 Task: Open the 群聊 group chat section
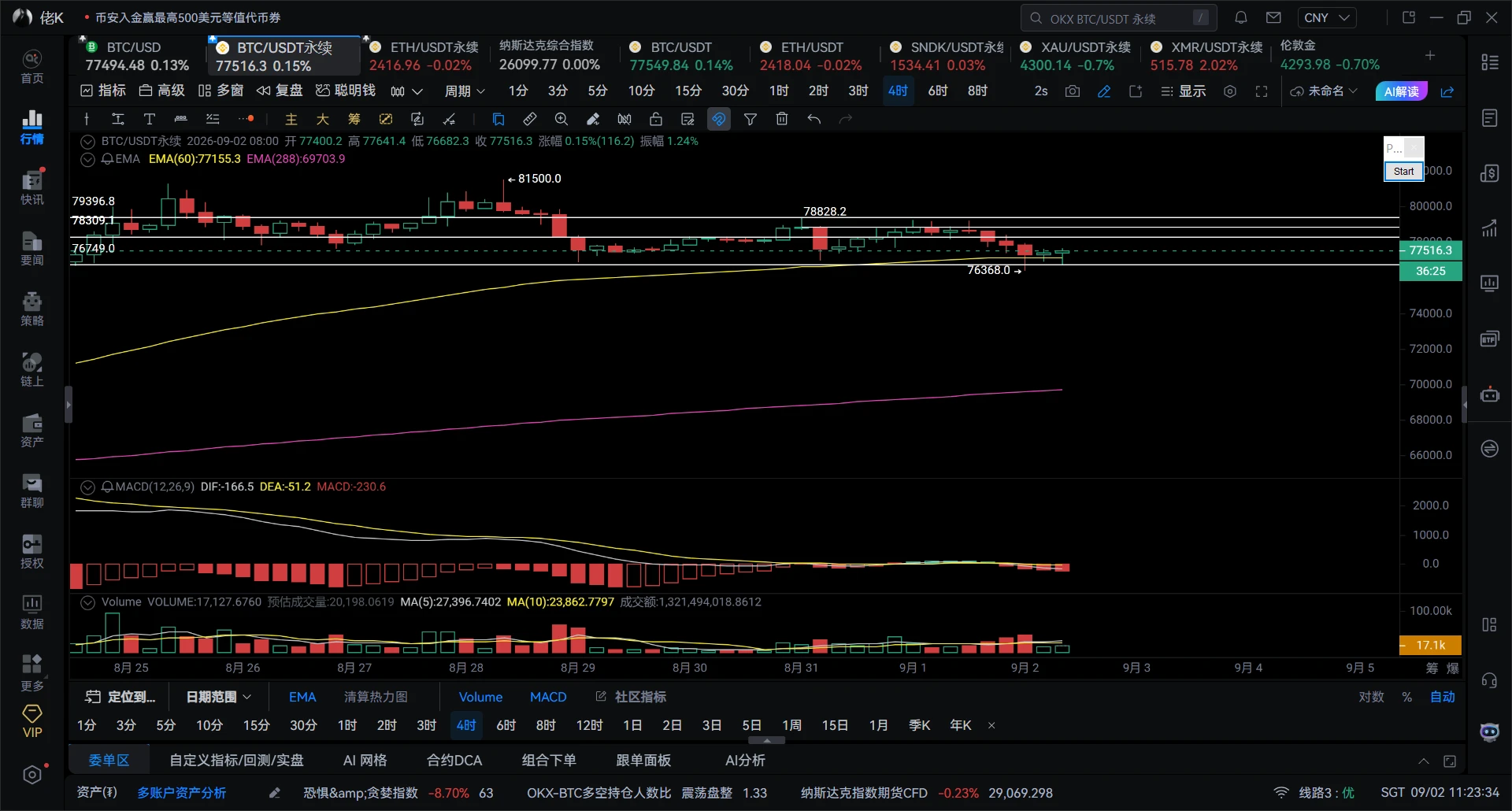tap(31, 491)
